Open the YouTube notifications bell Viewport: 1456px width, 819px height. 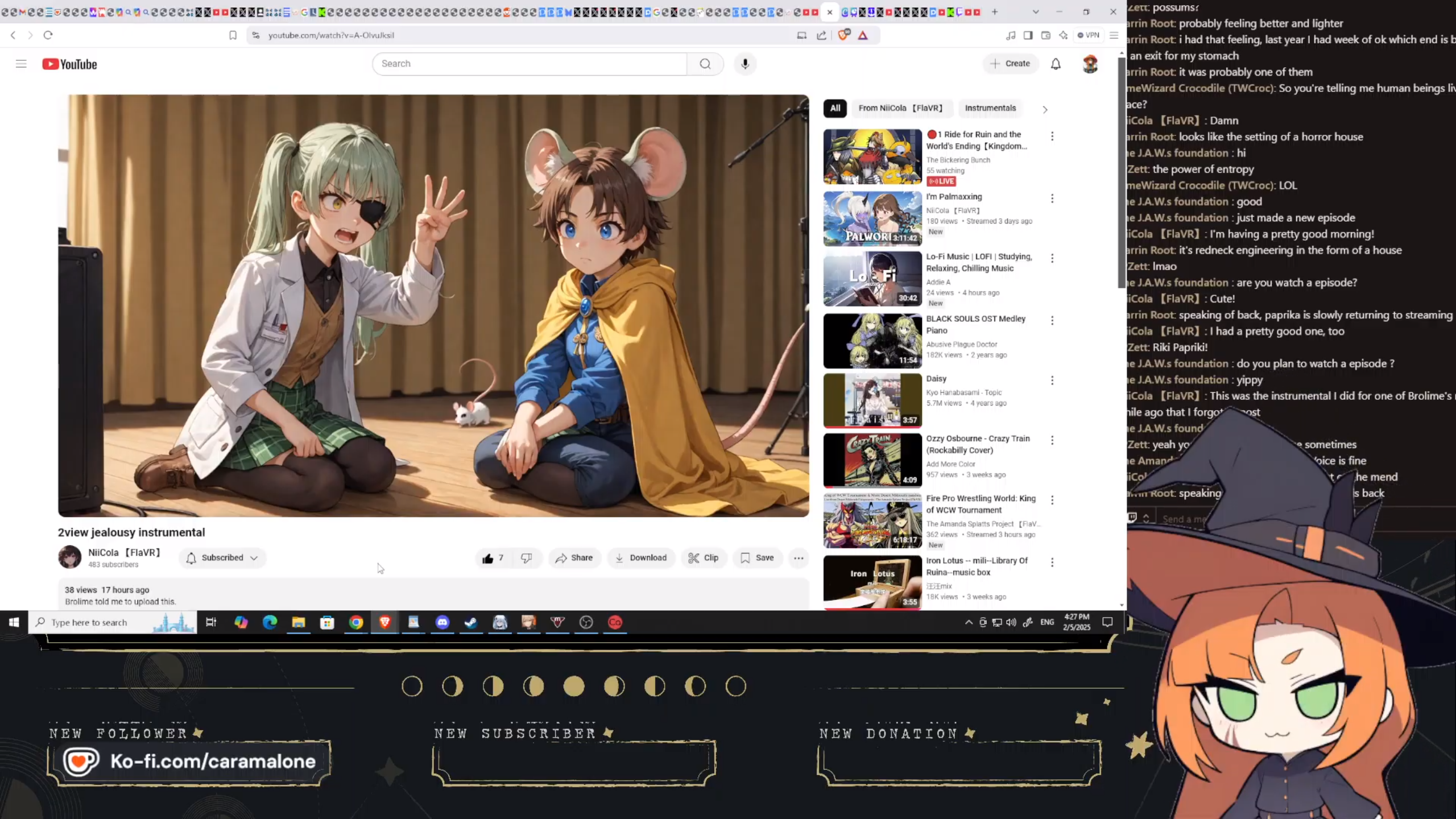tap(1056, 64)
